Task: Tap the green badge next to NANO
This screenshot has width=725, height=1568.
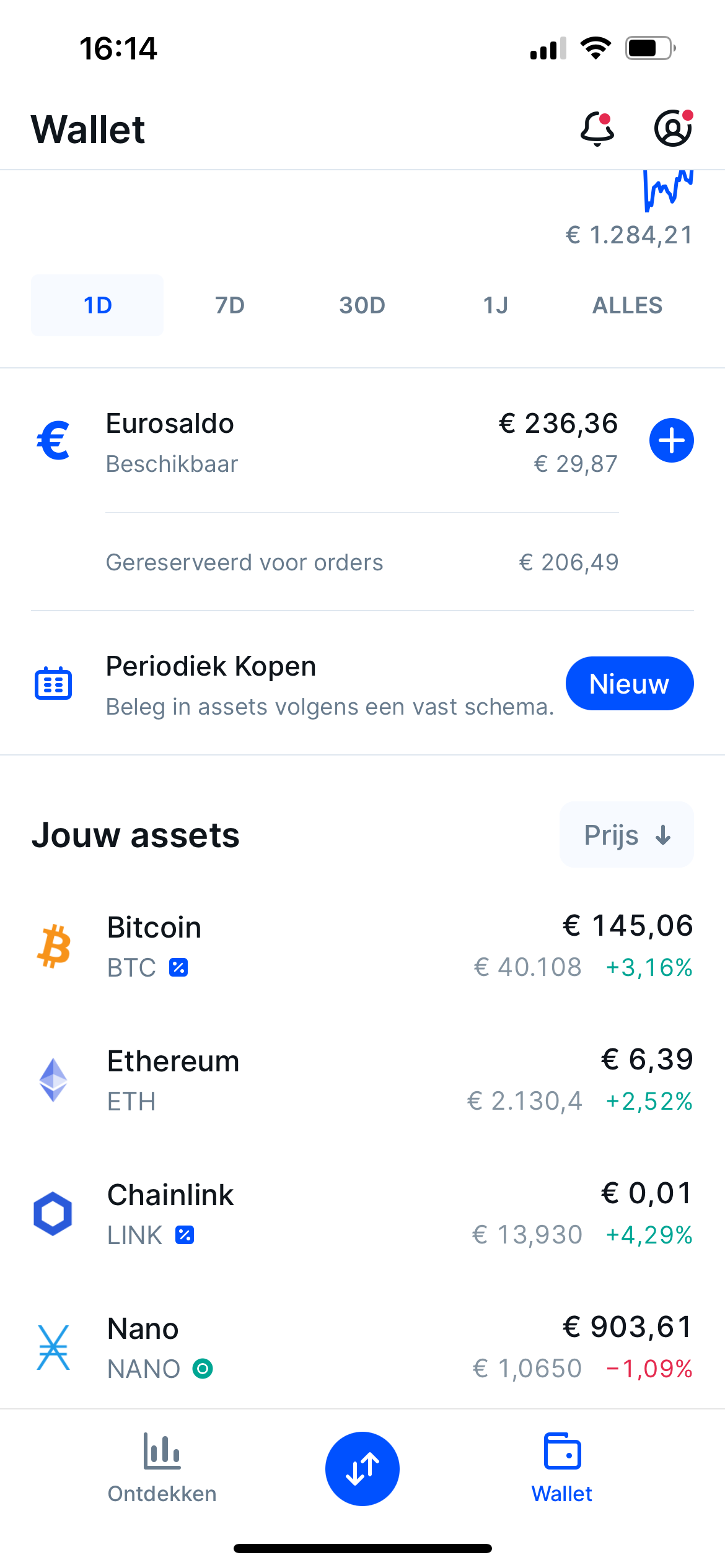Action: (x=203, y=1369)
